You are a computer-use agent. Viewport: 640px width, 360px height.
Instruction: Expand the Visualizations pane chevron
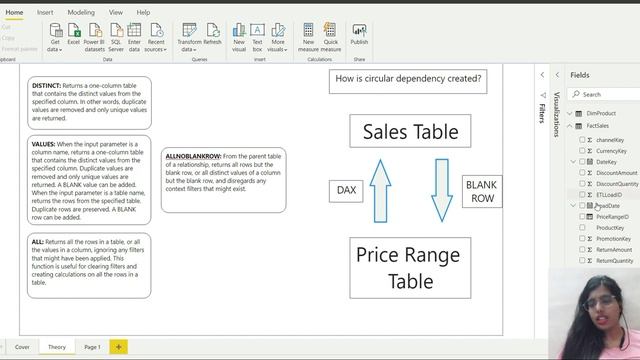[x=557, y=75]
